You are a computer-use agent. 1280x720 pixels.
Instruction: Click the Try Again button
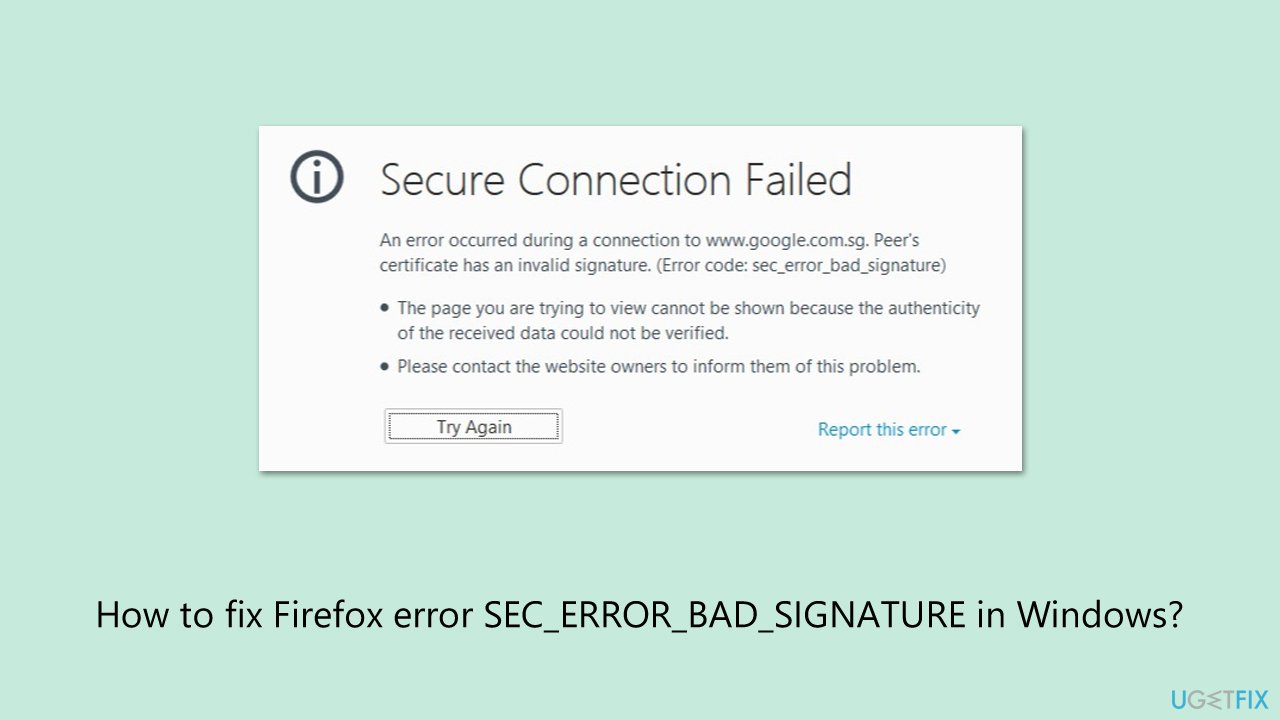coord(472,425)
